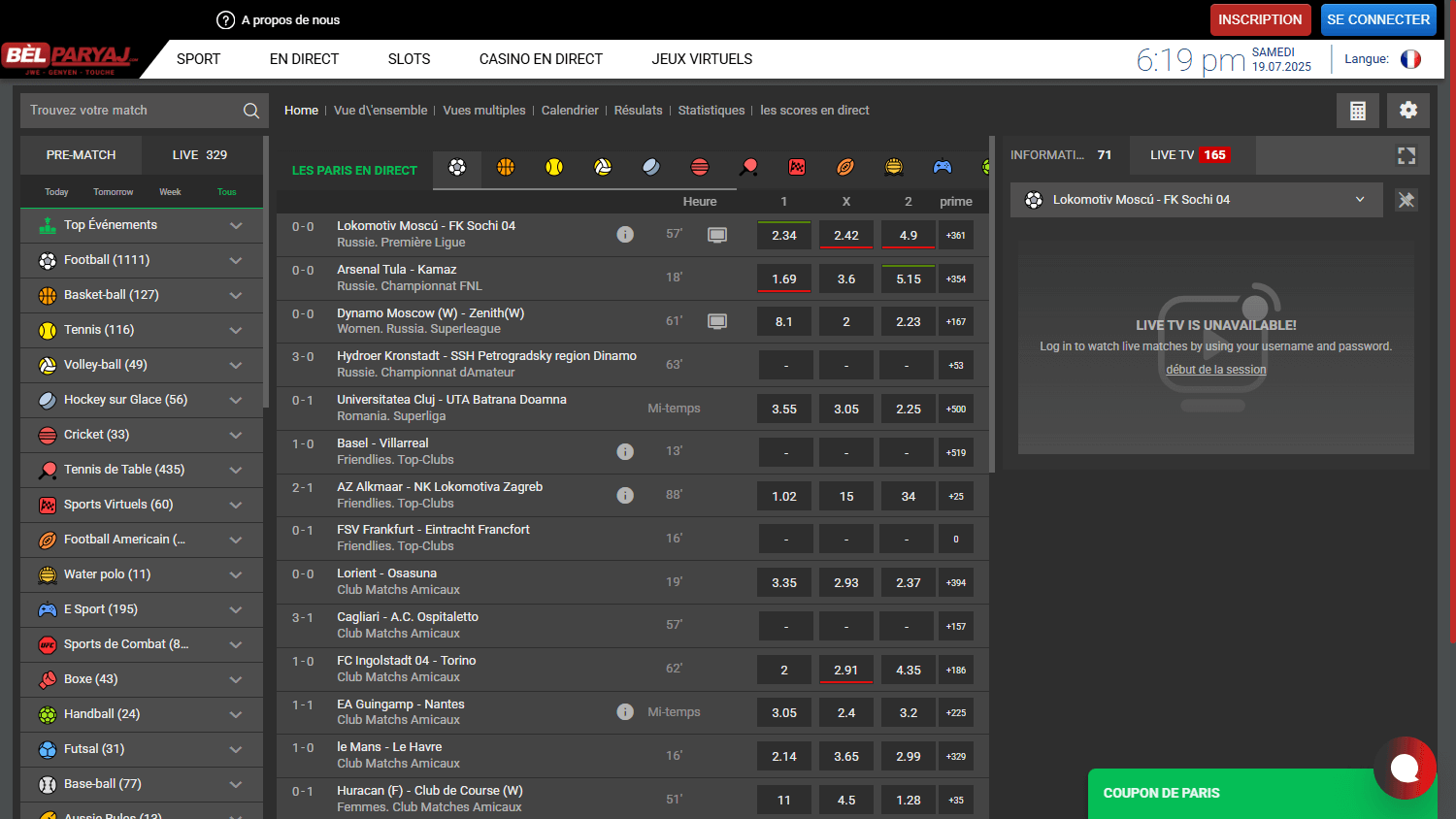
Task: Open the support chat bubble
Action: [1406, 768]
